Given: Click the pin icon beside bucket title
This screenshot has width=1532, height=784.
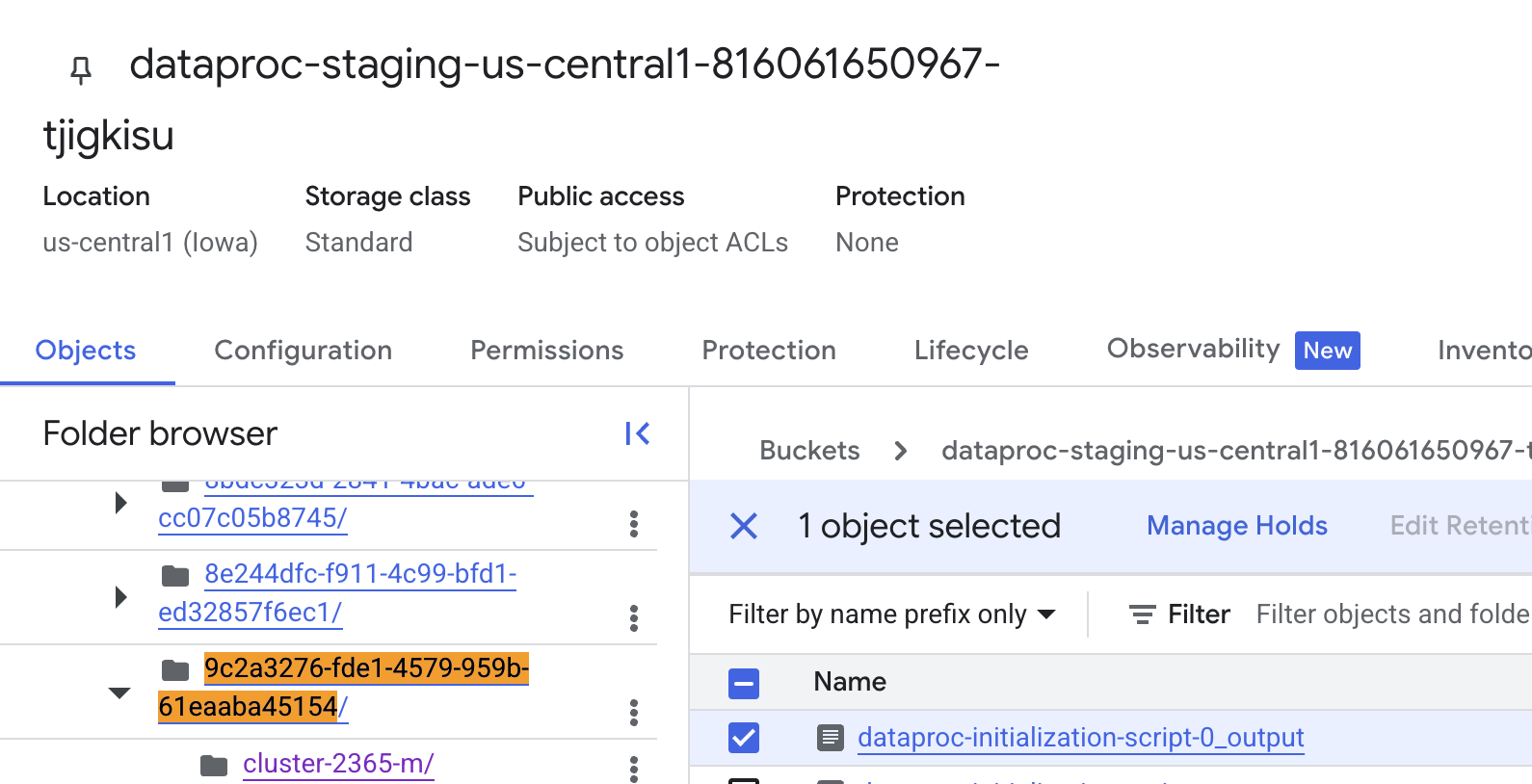Looking at the screenshot, I should pos(81,69).
